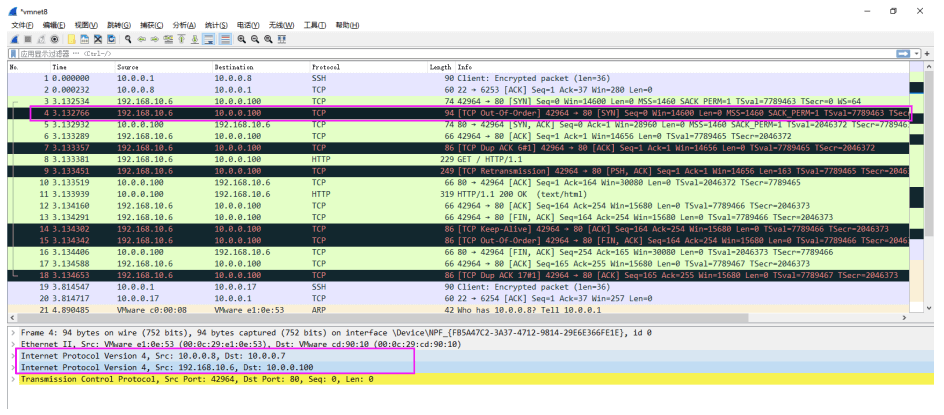
Task: Expand IPv4 row Src 192.168.10.6
Action: 14,367
